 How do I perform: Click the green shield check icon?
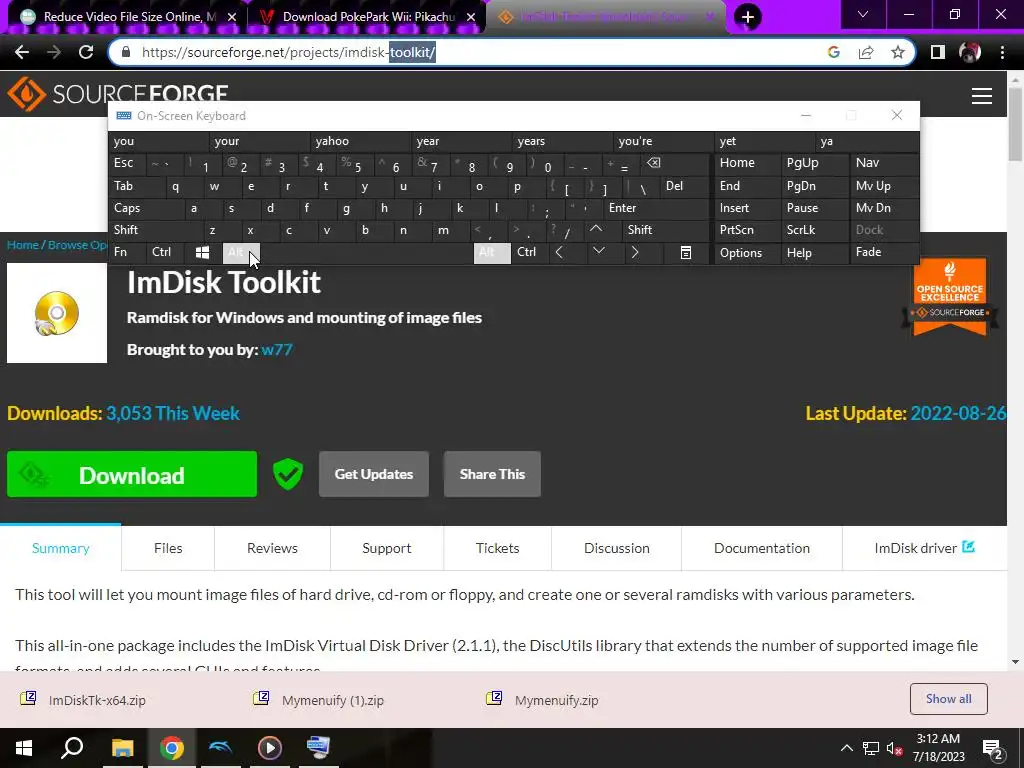288,474
